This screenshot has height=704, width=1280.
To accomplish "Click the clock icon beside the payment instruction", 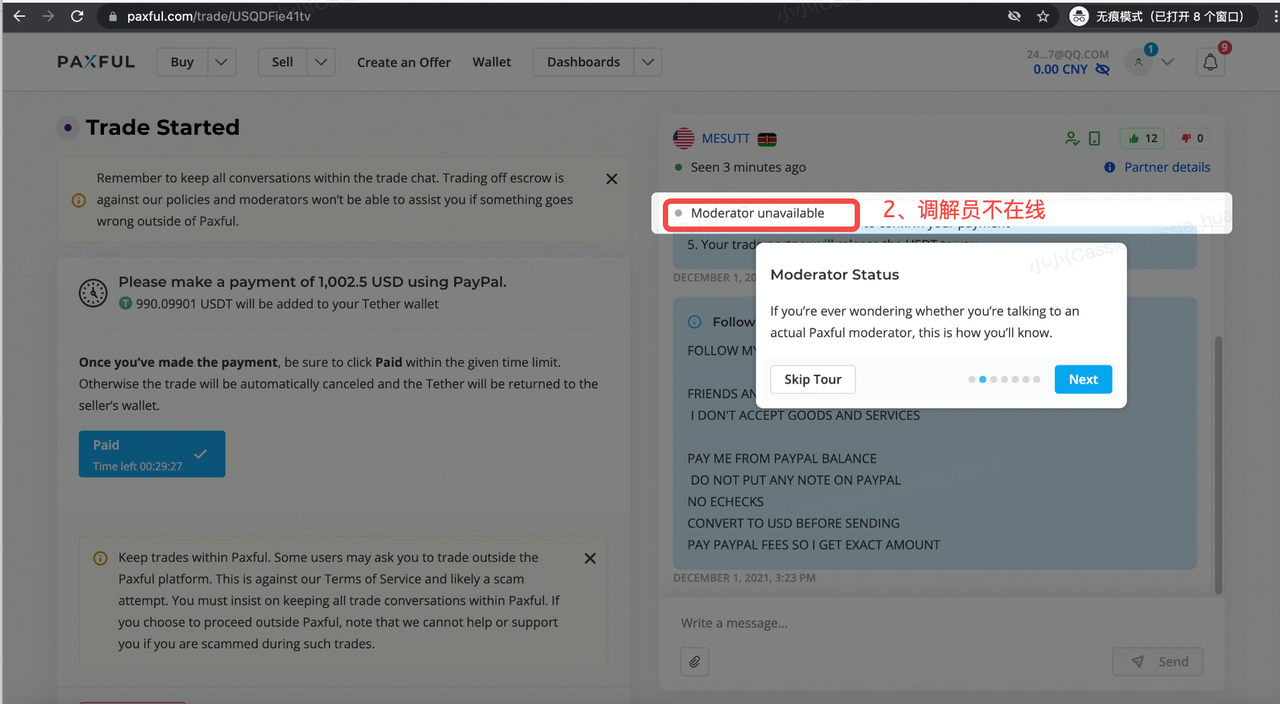I will pos(93,292).
